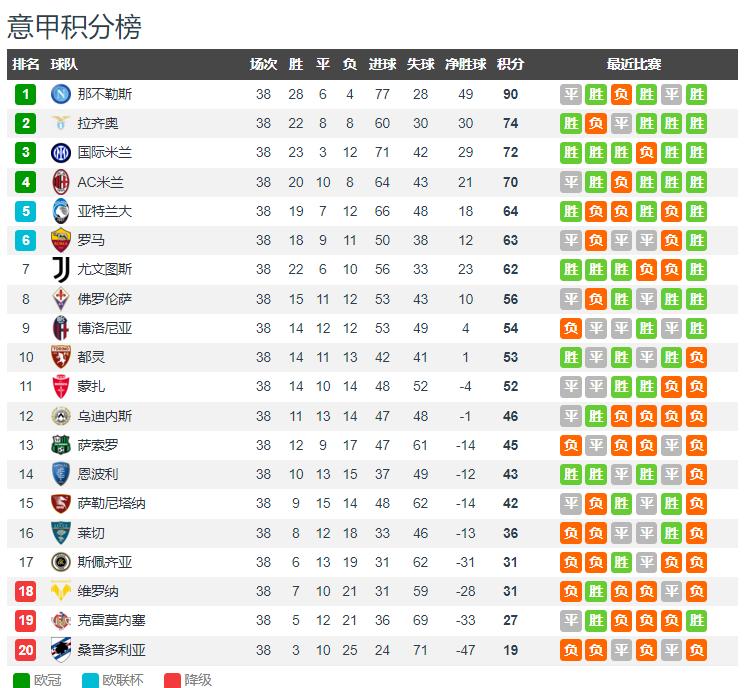Sort by the 净胜球 column header
Viewport: 750px width, 688px height.
coord(465,64)
